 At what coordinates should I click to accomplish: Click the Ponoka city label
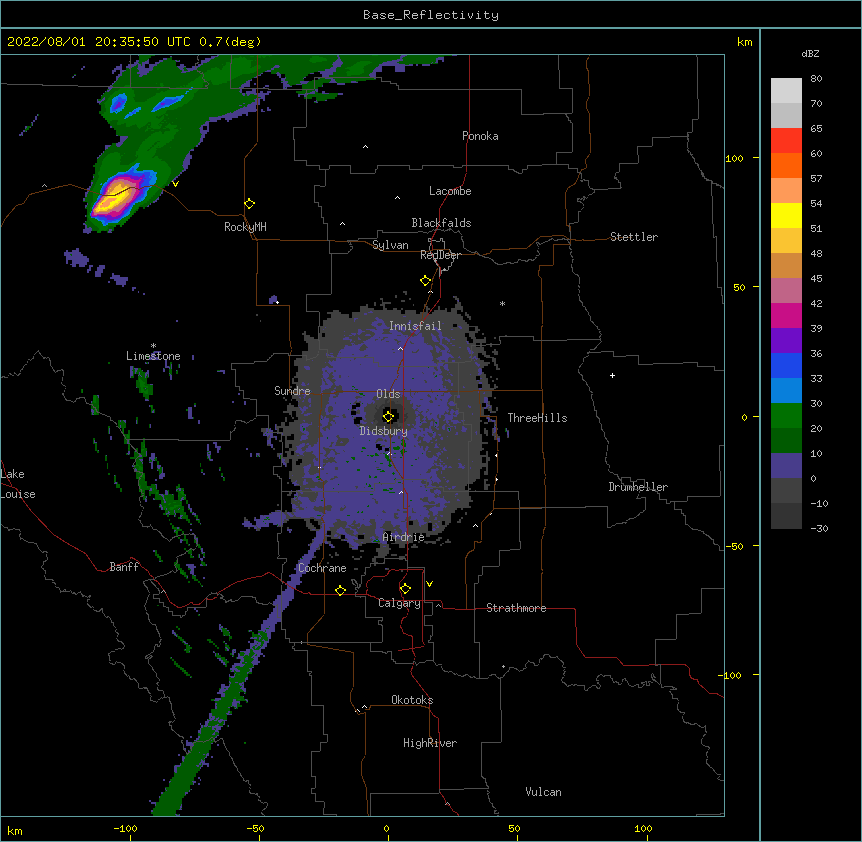[480, 136]
